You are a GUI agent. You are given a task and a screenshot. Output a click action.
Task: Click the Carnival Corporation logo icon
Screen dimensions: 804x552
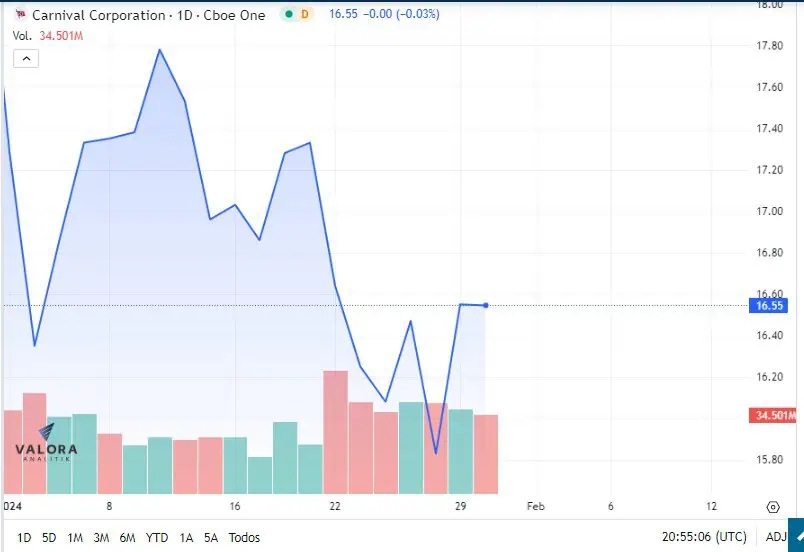pos(21,14)
